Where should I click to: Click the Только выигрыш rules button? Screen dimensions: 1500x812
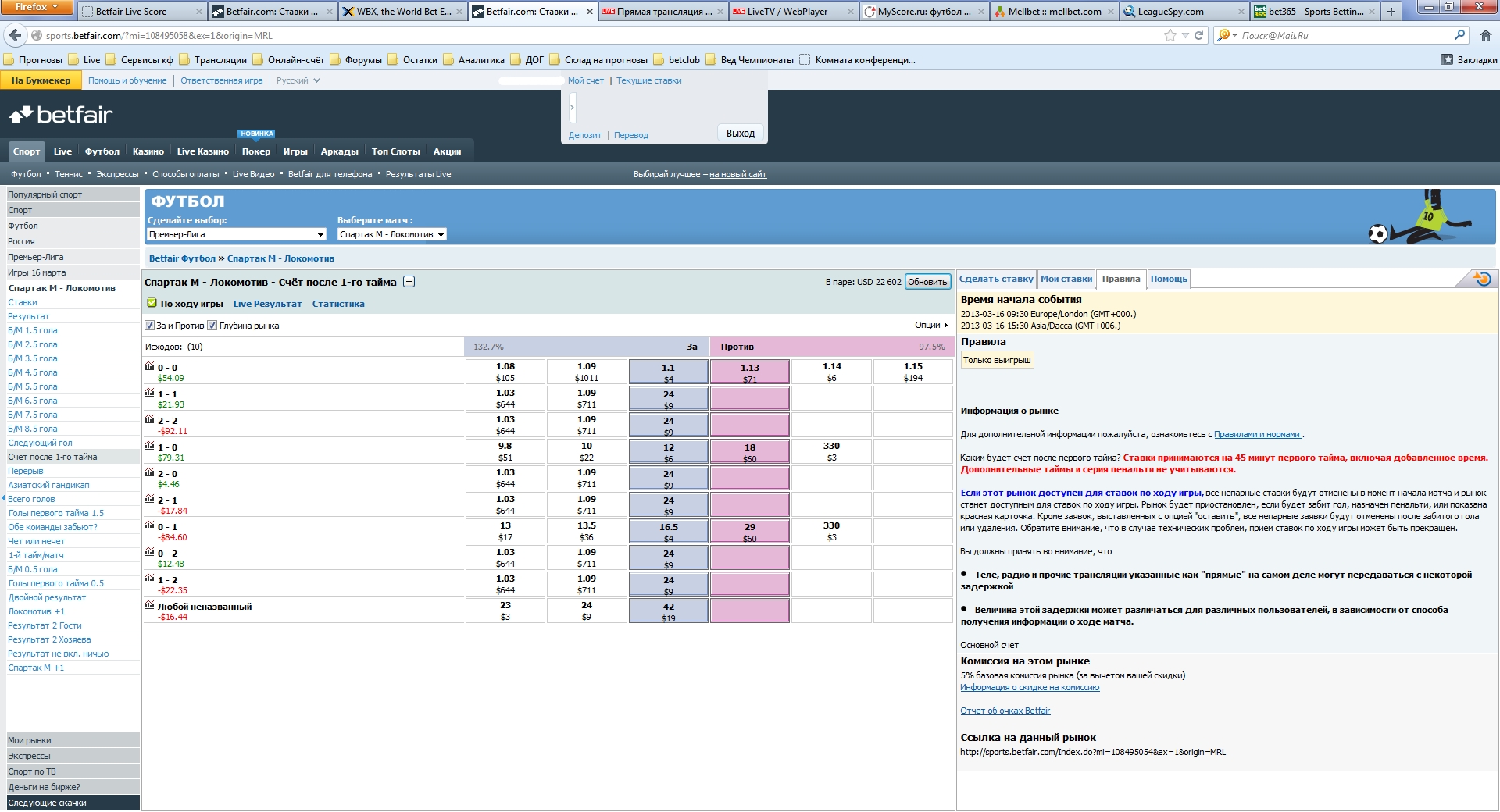[x=997, y=360]
